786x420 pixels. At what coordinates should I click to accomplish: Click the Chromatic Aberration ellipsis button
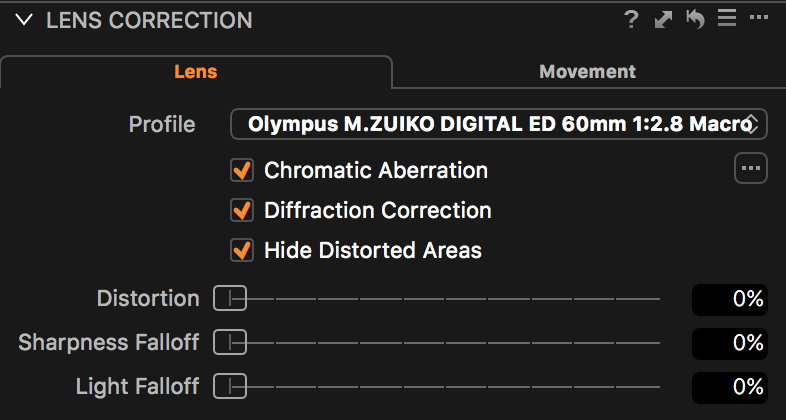751,168
